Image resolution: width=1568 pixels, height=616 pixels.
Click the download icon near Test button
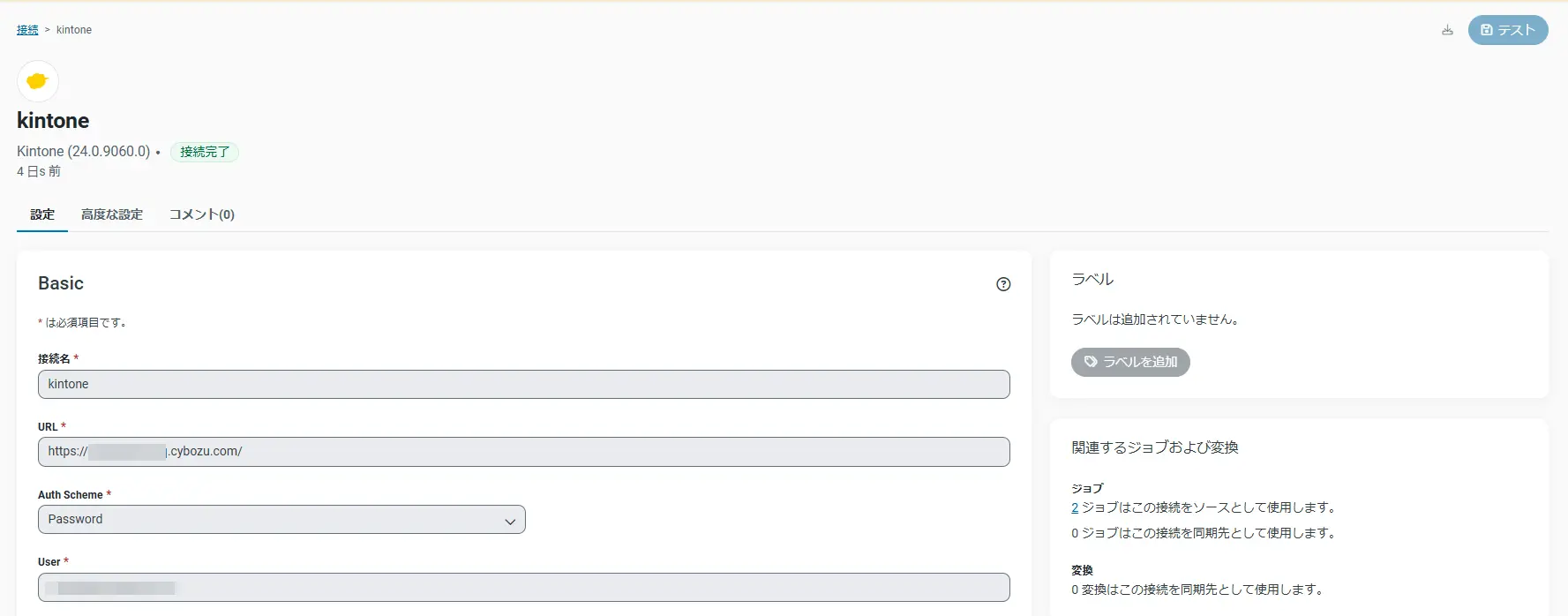(x=1447, y=30)
